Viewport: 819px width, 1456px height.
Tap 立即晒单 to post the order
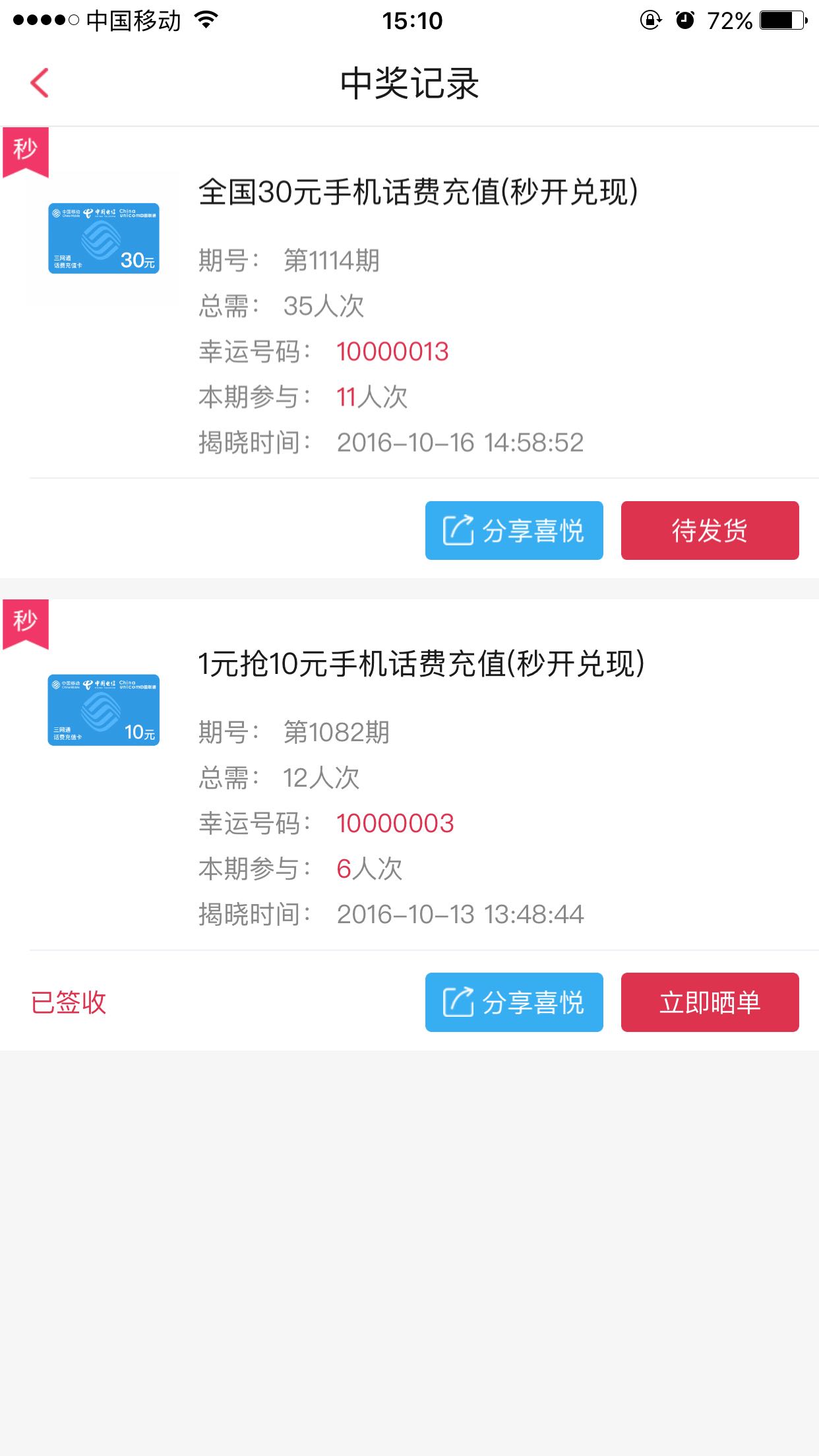[x=710, y=1002]
